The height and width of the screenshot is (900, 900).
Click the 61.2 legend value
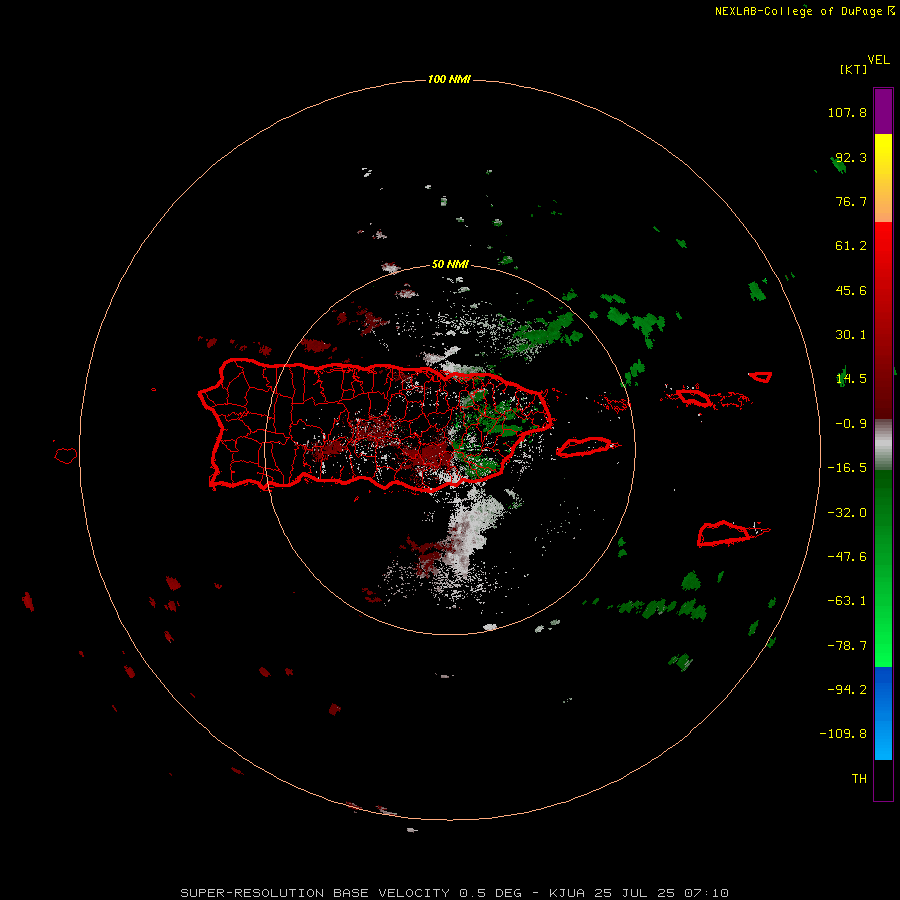click(851, 246)
